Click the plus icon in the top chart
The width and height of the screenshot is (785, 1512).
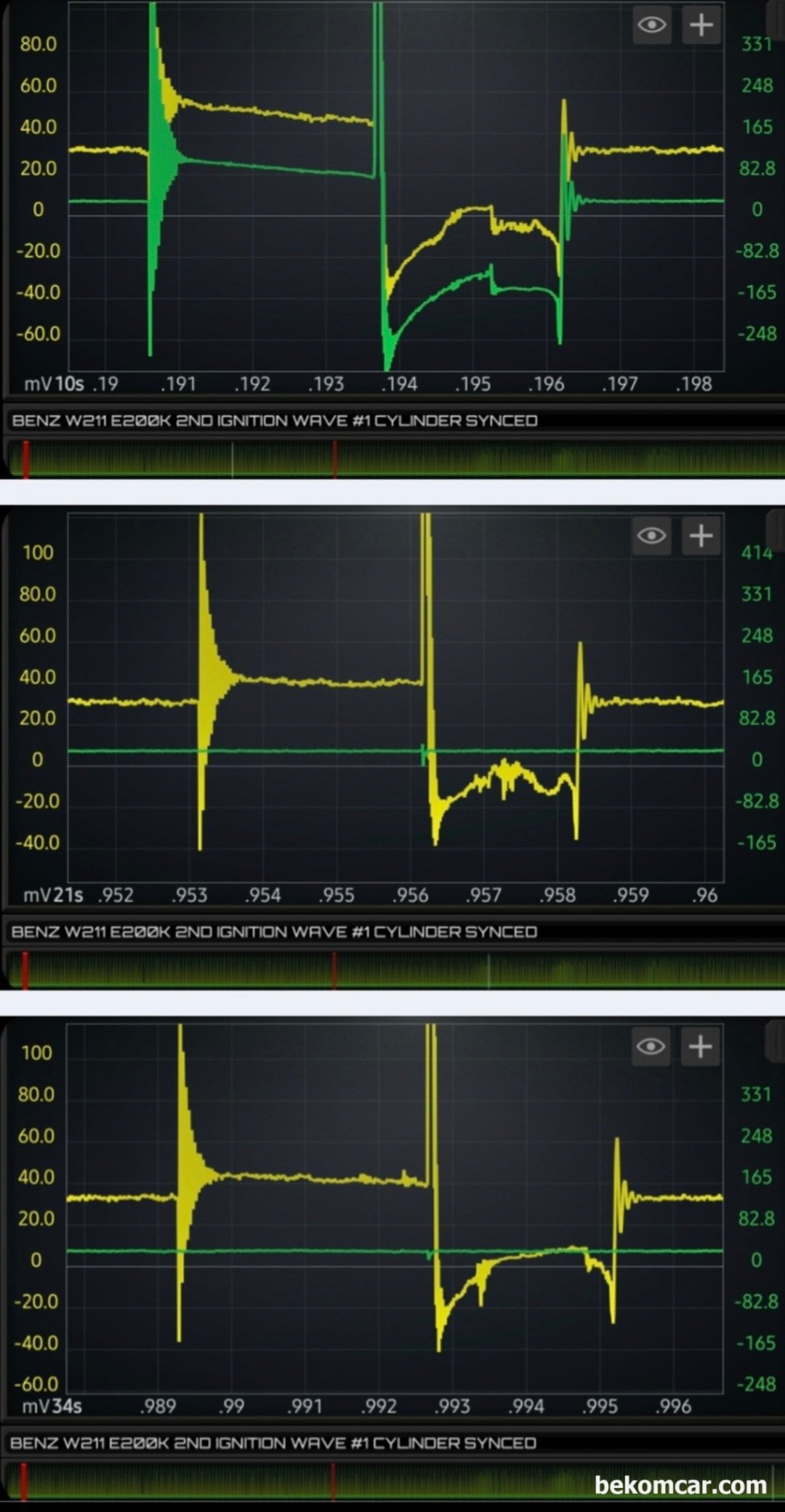(701, 25)
